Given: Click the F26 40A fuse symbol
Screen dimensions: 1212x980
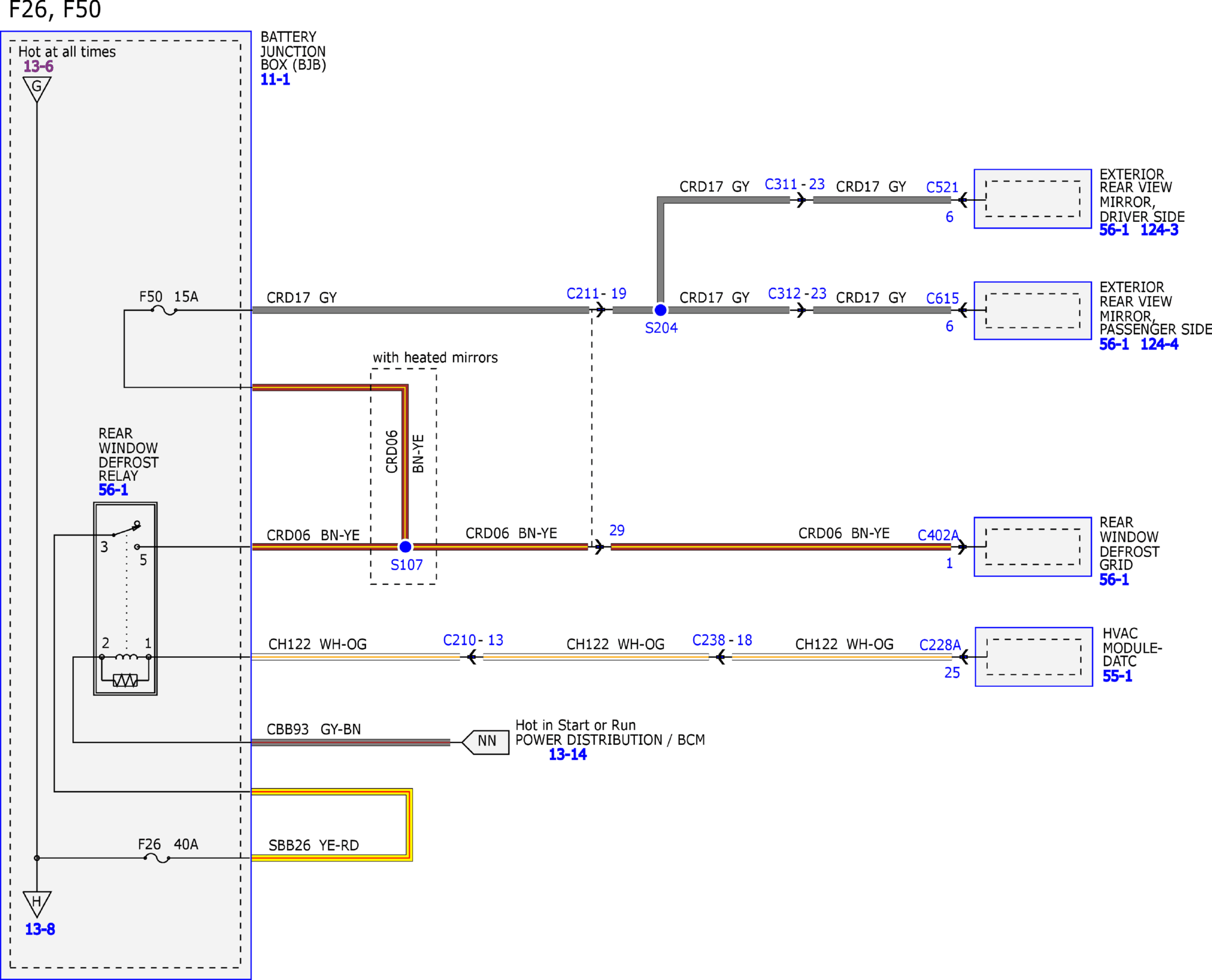Looking at the screenshot, I should [157, 858].
